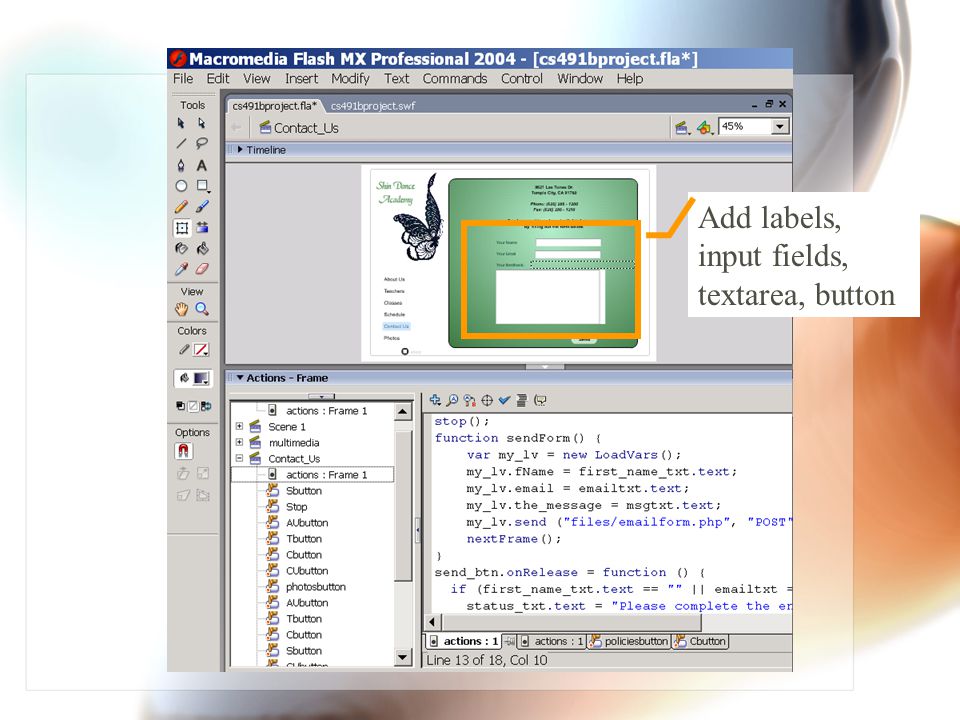Click the Check Syntax checkmark icon
Viewport: 960px width, 720px height.
[x=504, y=400]
